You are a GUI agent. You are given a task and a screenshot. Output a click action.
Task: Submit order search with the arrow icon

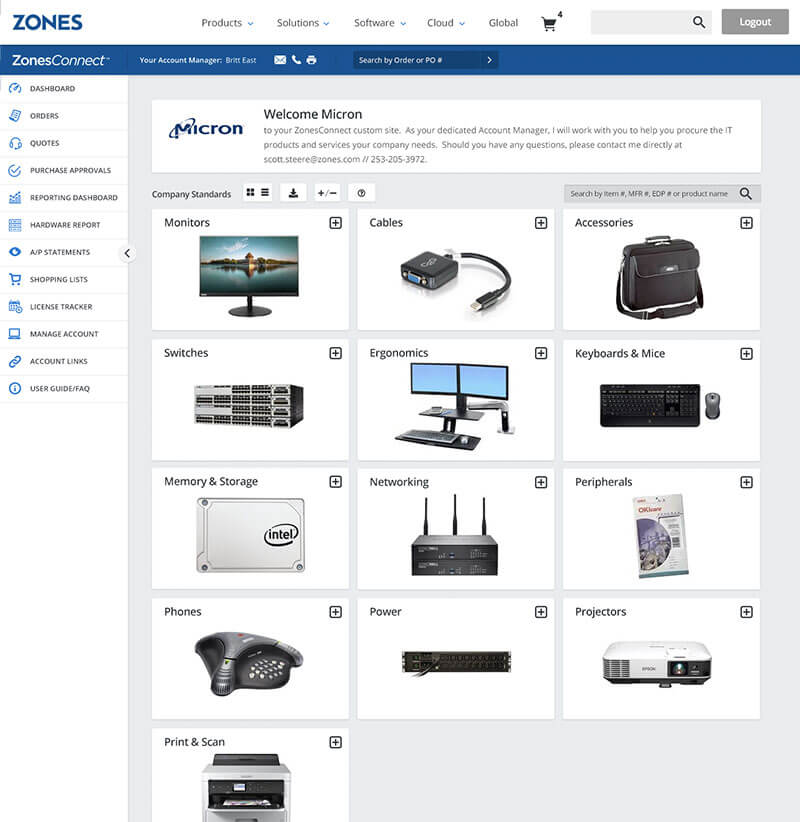[x=489, y=60]
